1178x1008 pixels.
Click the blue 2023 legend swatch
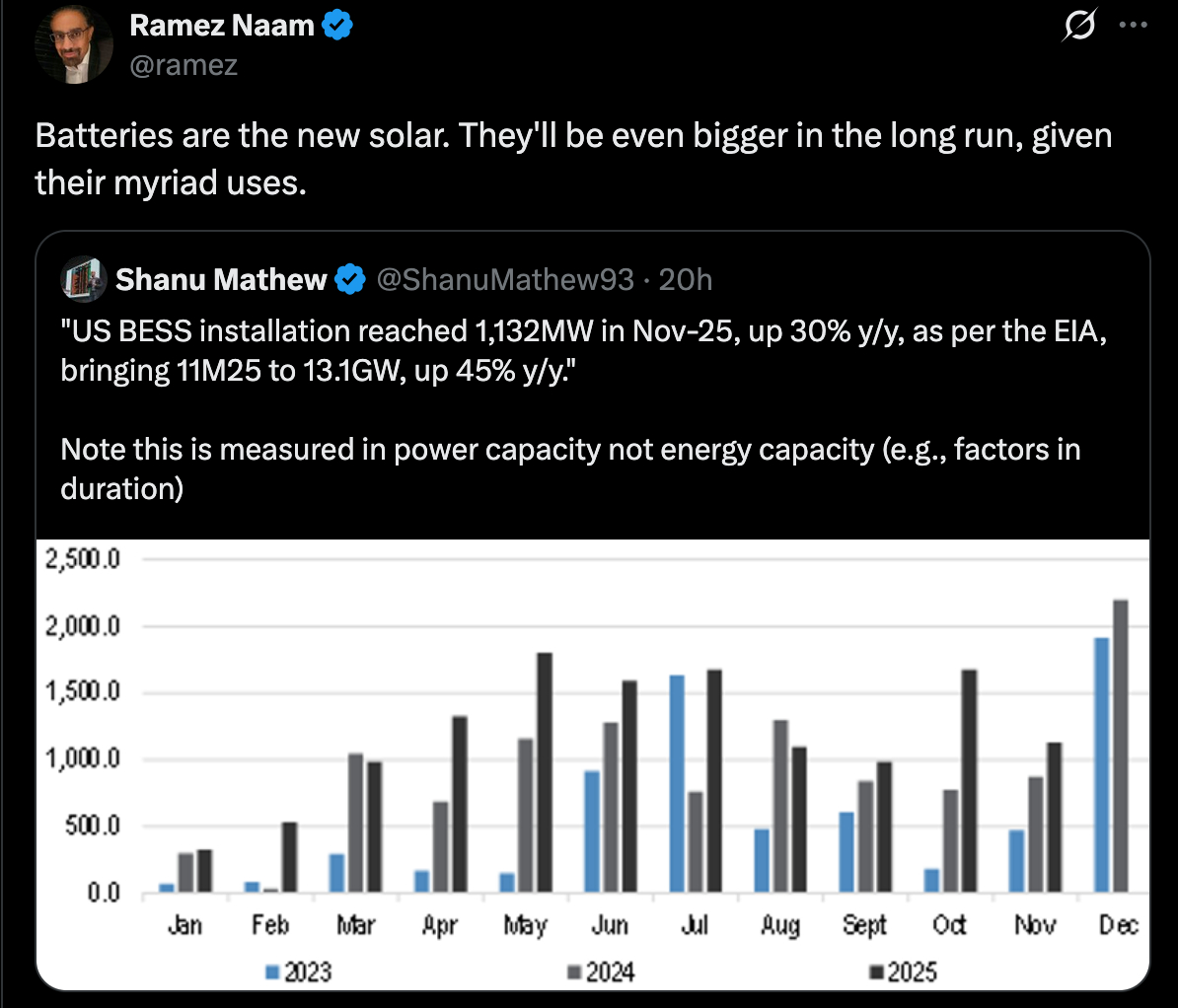point(272,973)
